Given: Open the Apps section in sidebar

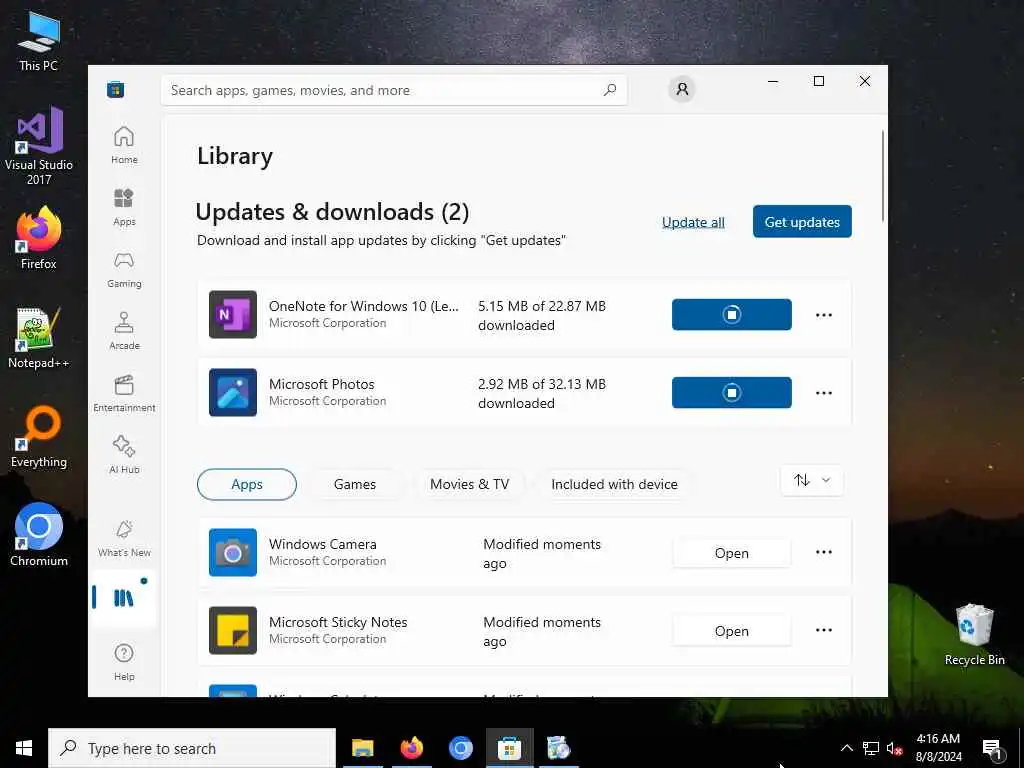Looking at the screenshot, I should tap(124, 207).
